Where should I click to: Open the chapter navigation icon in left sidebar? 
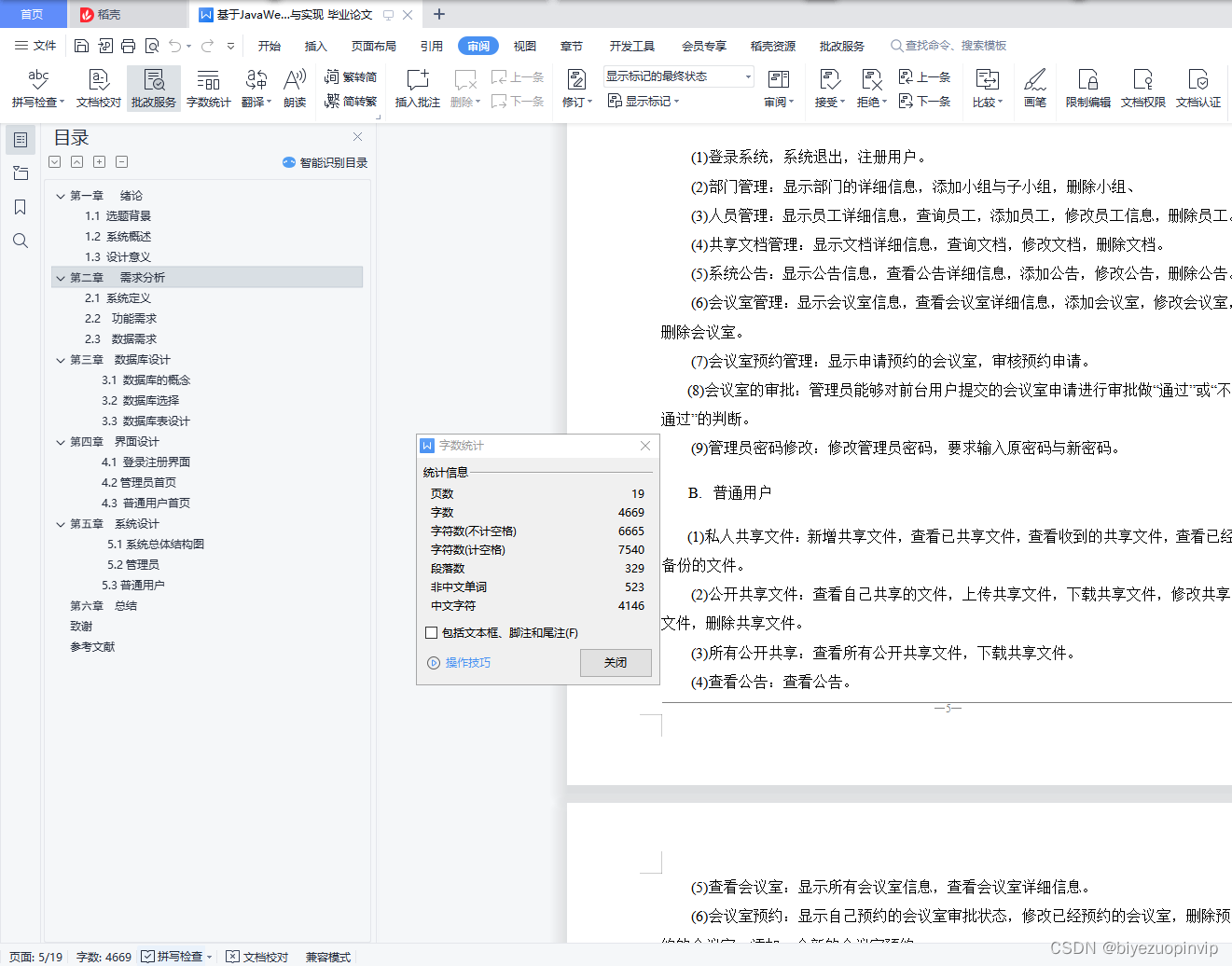[x=21, y=173]
